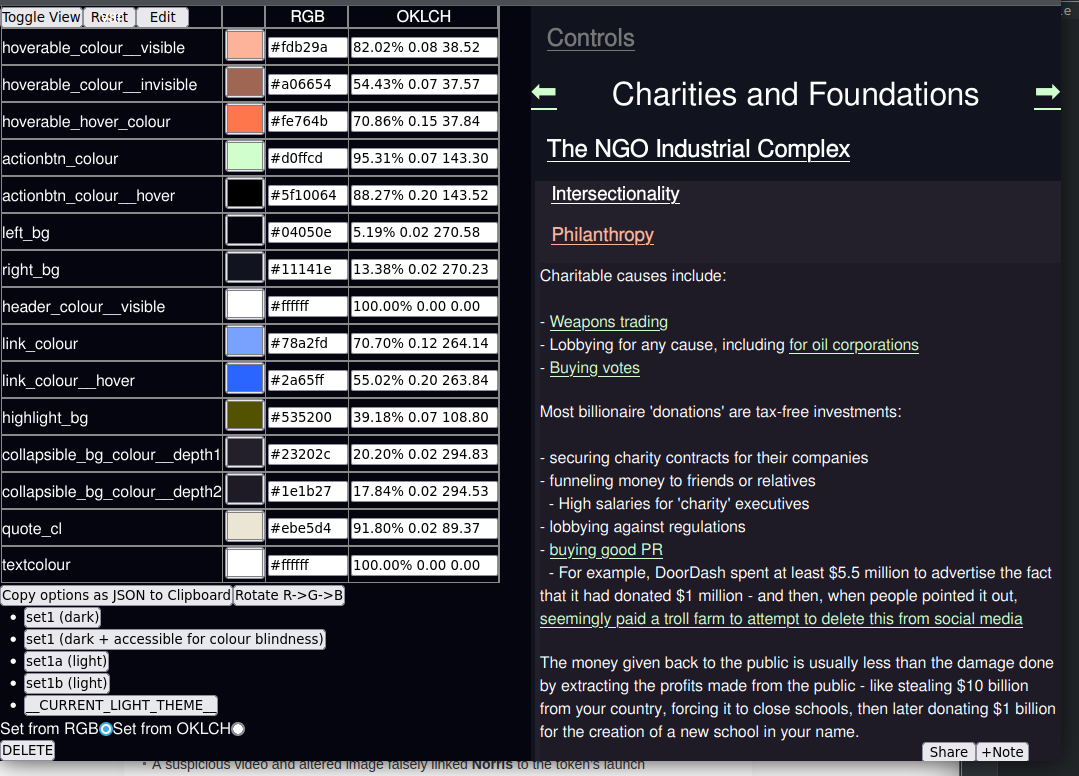Click the Share button
This screenshot has width=1079, height=776.
click(948, 752)
